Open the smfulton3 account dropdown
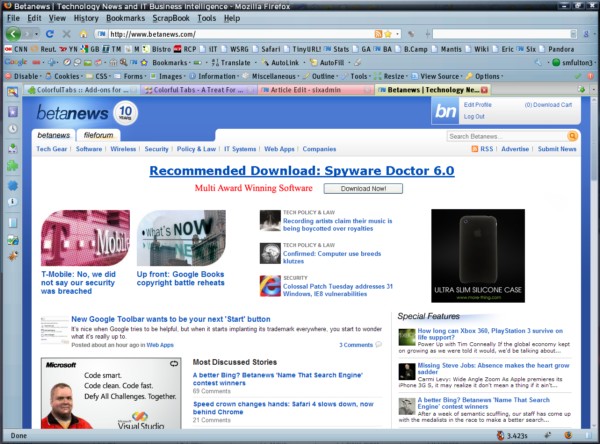The image size is (600, 444). [573, 62]
